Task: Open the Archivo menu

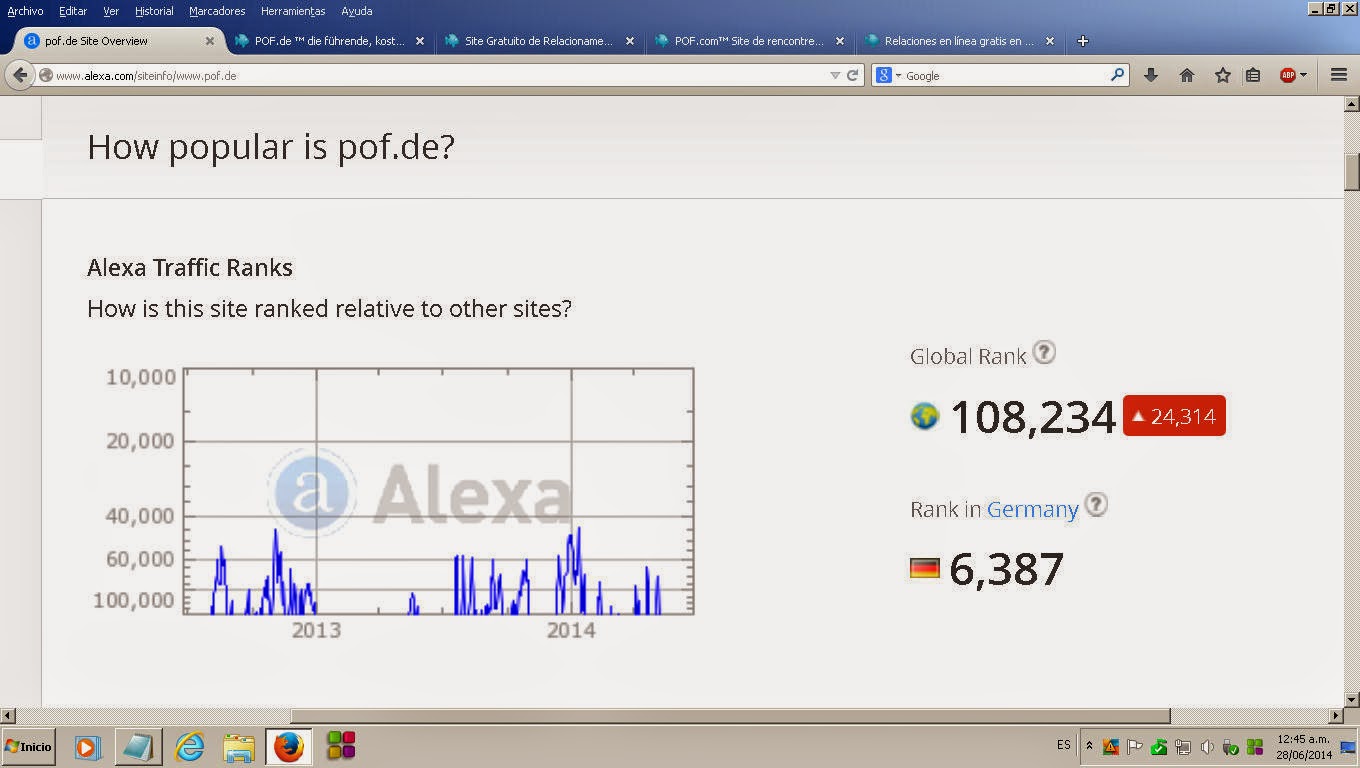Action: tap(25, 11)
